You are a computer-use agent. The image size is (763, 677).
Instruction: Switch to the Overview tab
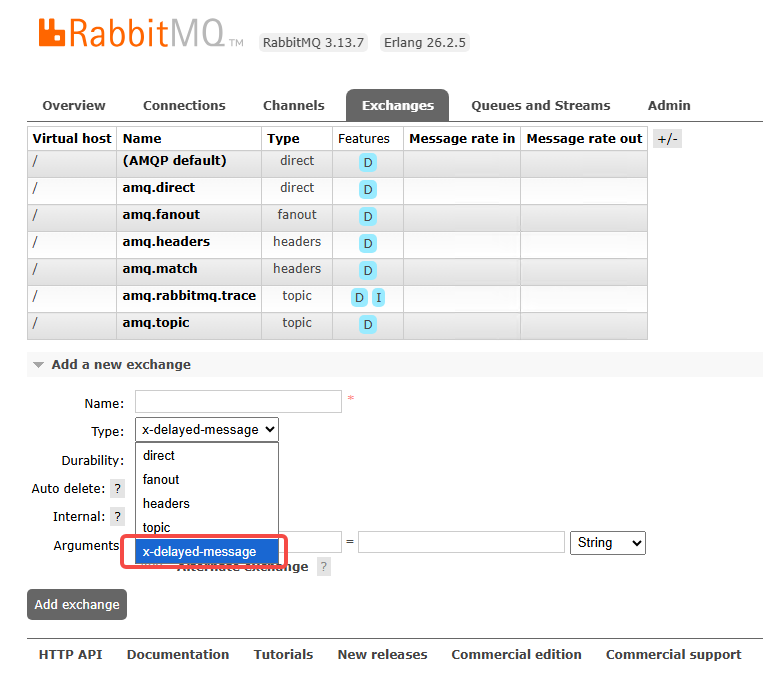73,106
